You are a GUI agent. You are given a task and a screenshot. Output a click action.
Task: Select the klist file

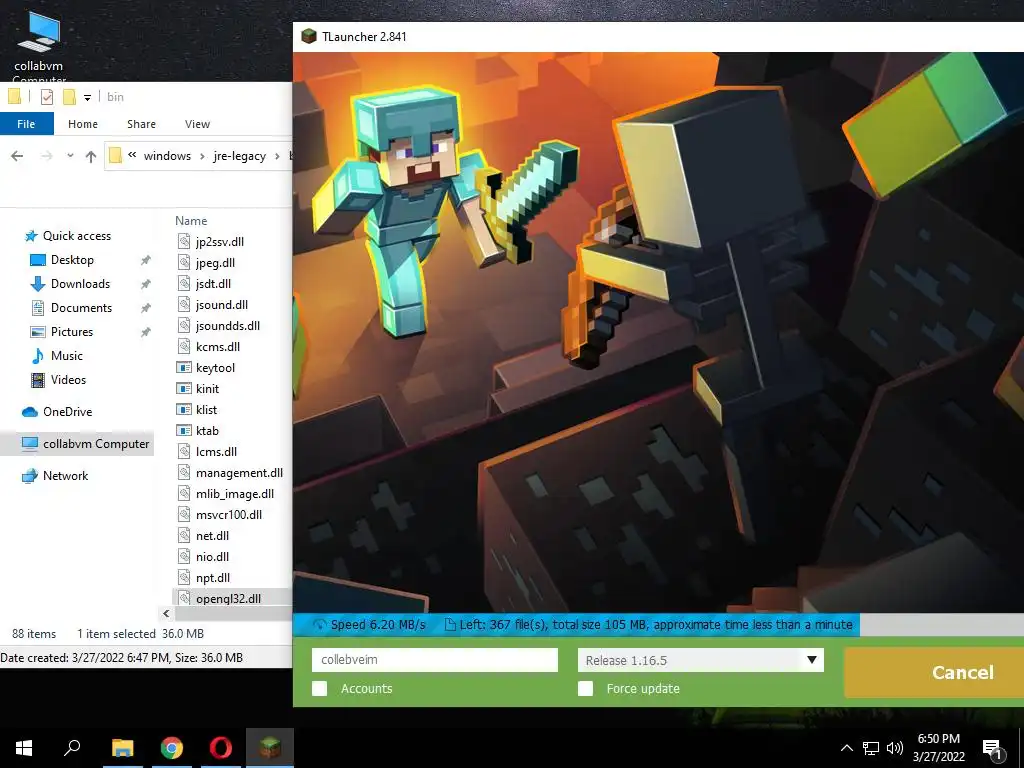[x=206, y=410]
